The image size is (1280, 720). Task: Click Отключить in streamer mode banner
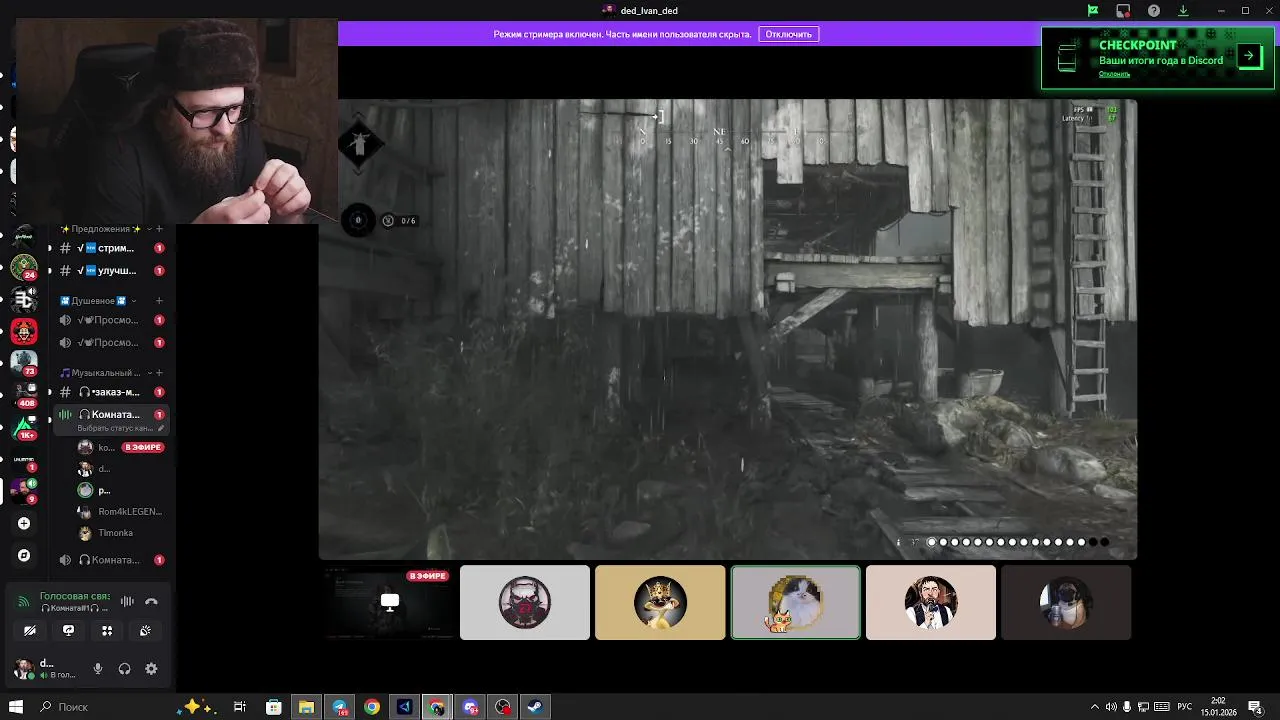point(788,34)
